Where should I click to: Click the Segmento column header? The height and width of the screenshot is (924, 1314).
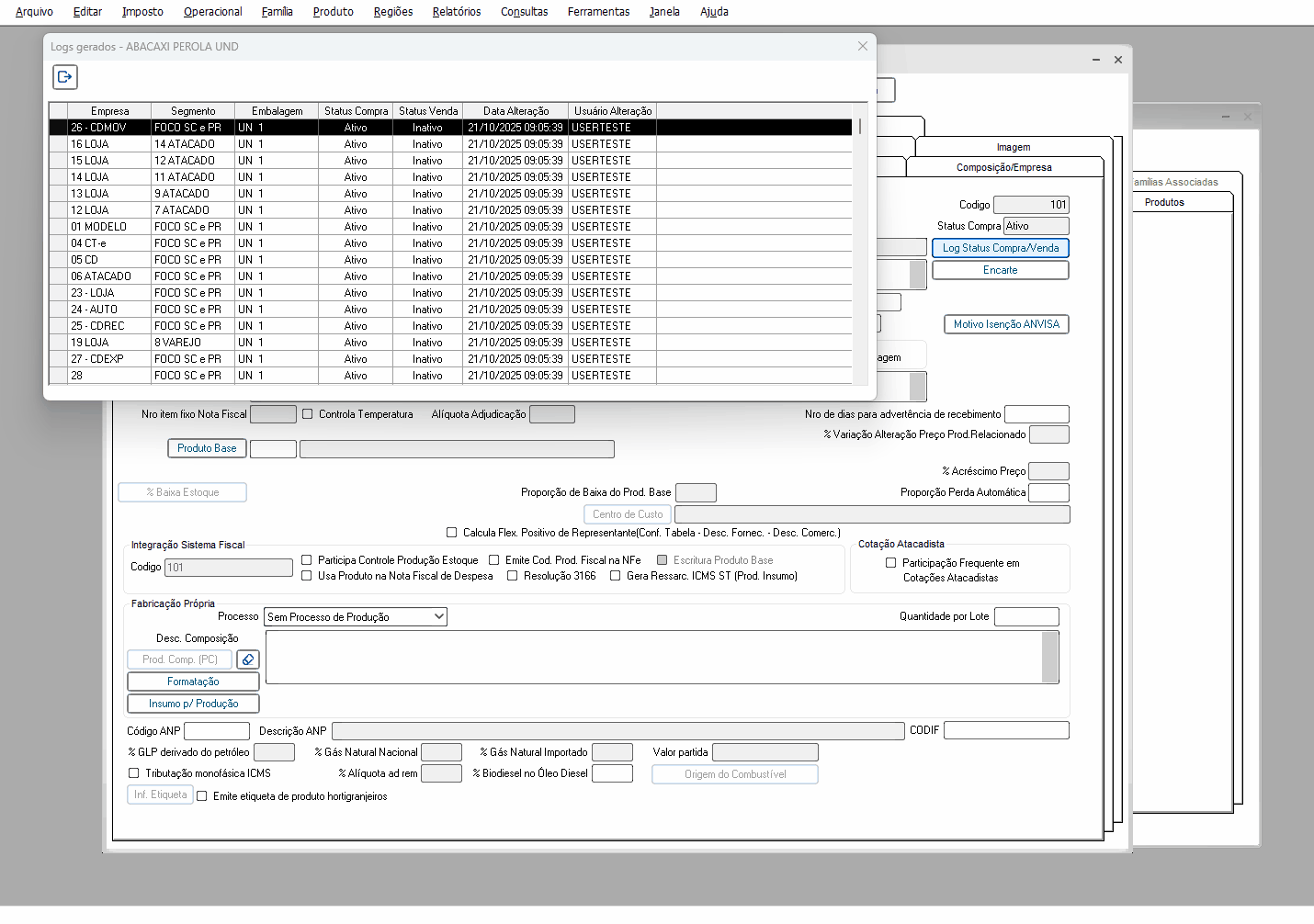click(193, 111)
